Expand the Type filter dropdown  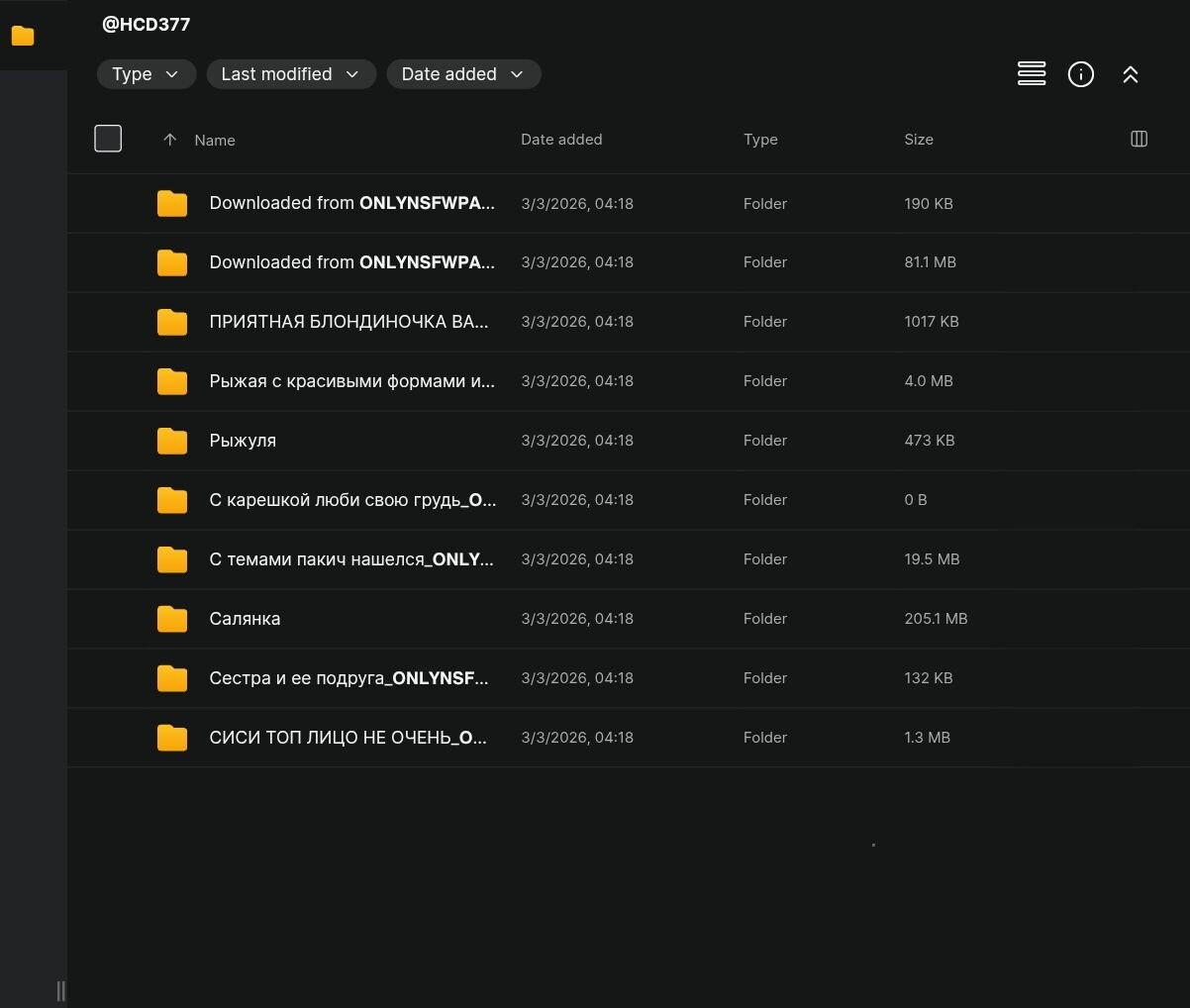pos(146,74)
